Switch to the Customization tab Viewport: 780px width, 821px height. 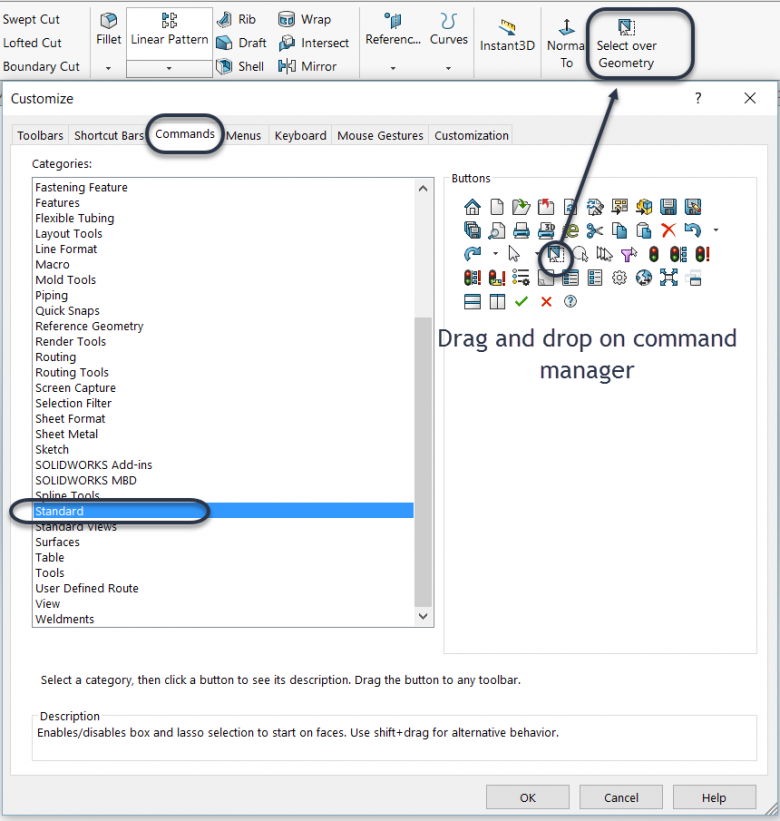pyautogui.click(x=471, y=136)
